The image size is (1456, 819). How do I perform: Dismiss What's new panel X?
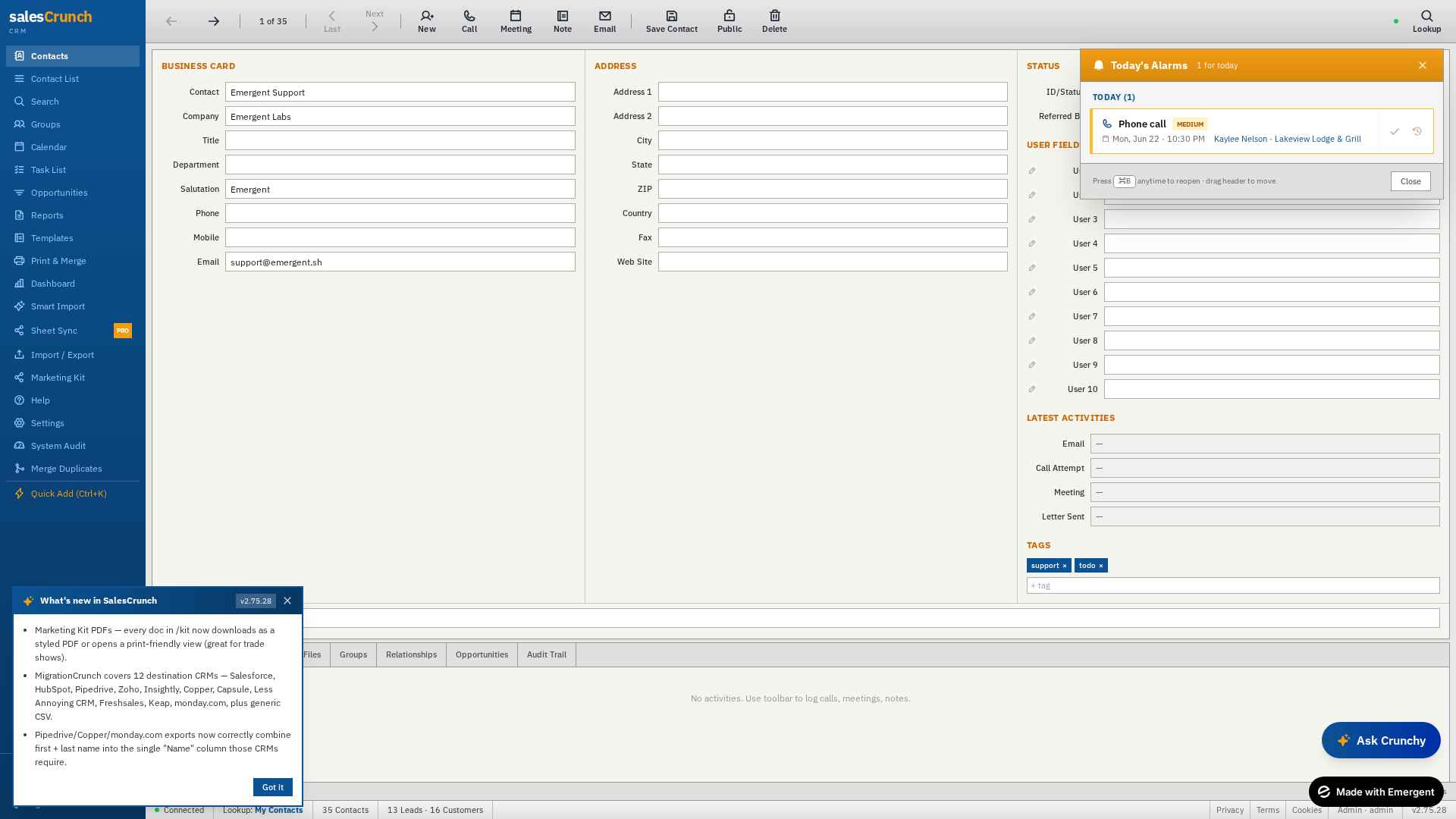287,601
